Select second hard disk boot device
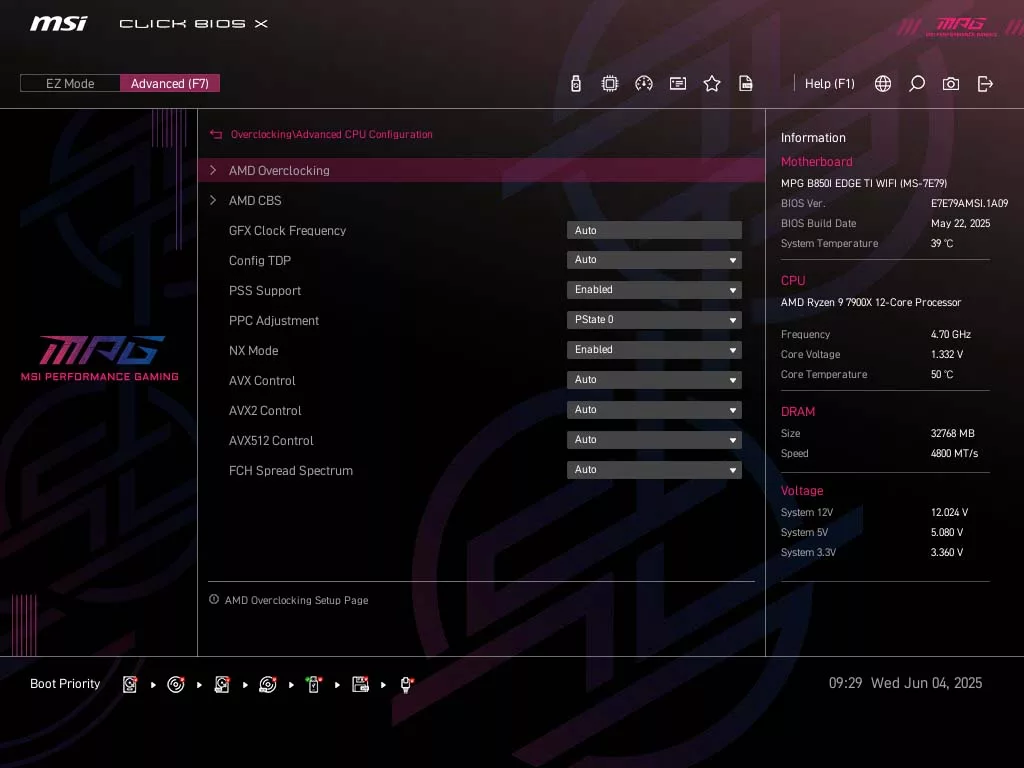The height and width of the screenshot is (768, 1024). (222, 684)
